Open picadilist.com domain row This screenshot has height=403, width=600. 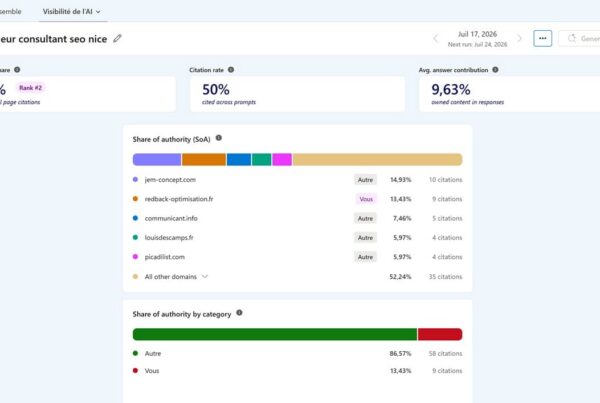point(297,257)
